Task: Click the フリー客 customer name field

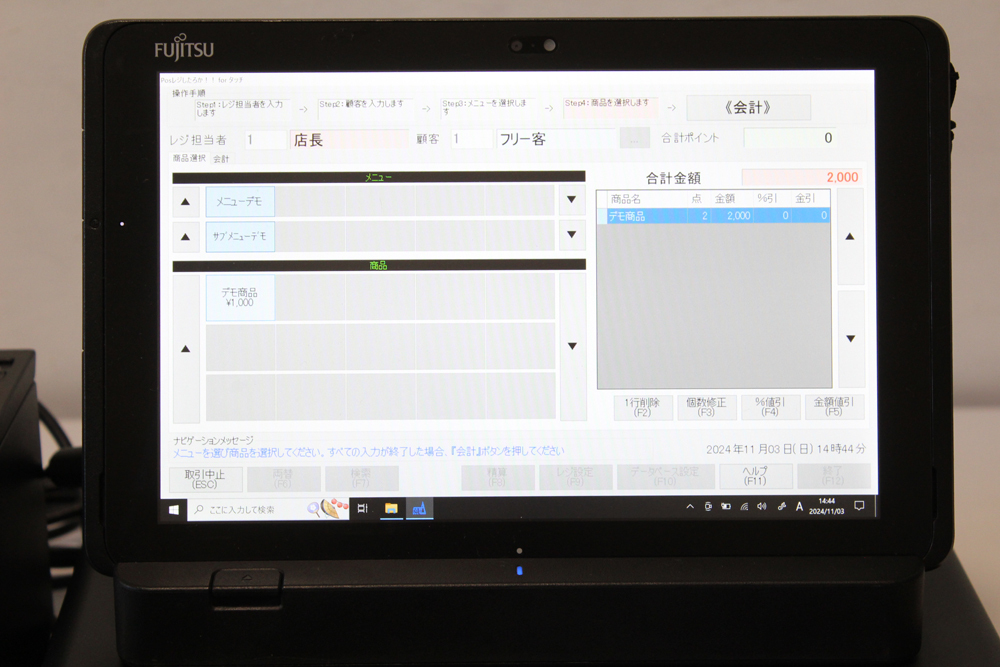Action: (x=556, y=138)
